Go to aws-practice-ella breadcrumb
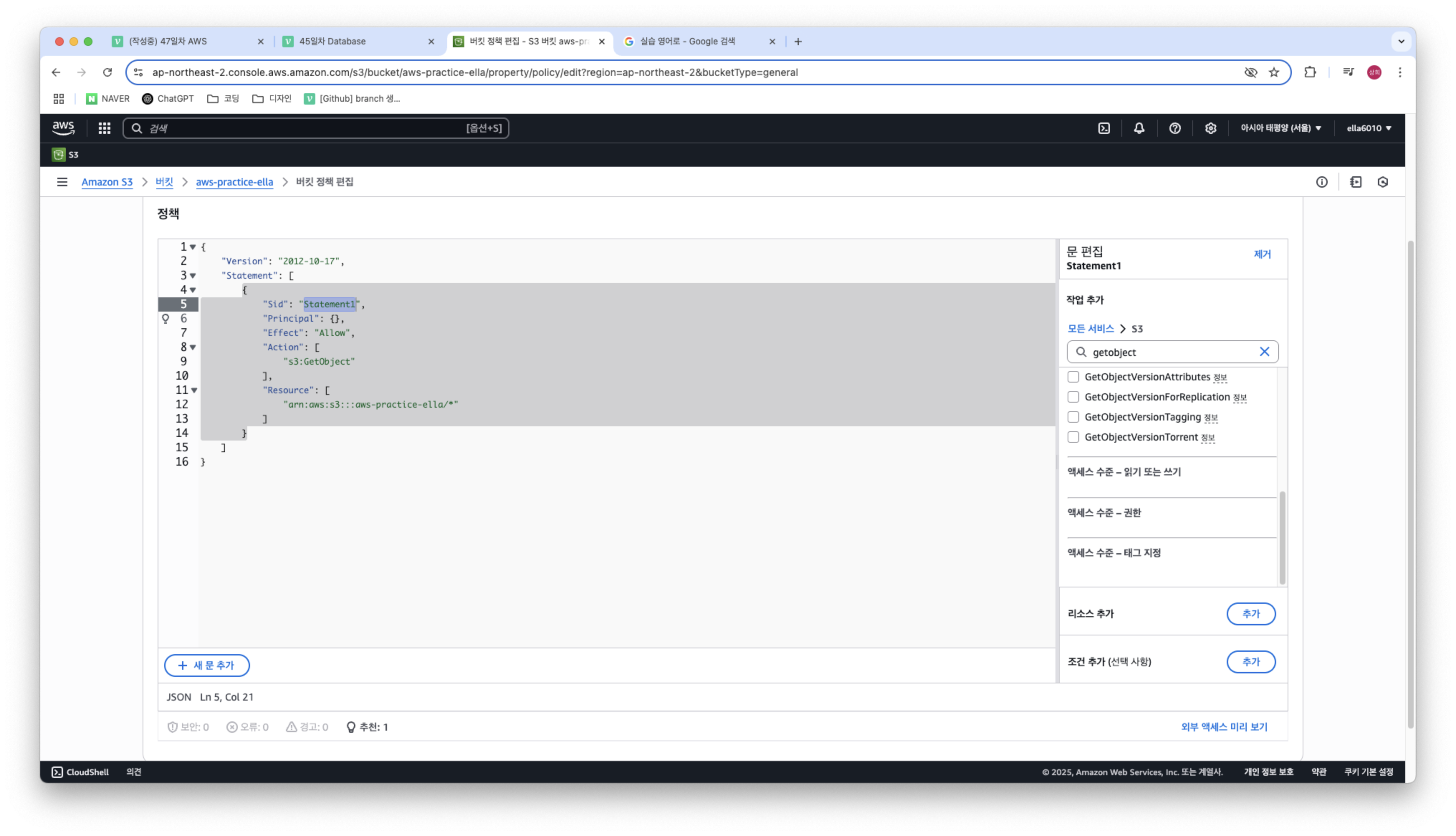 click(x=234, y=182)
